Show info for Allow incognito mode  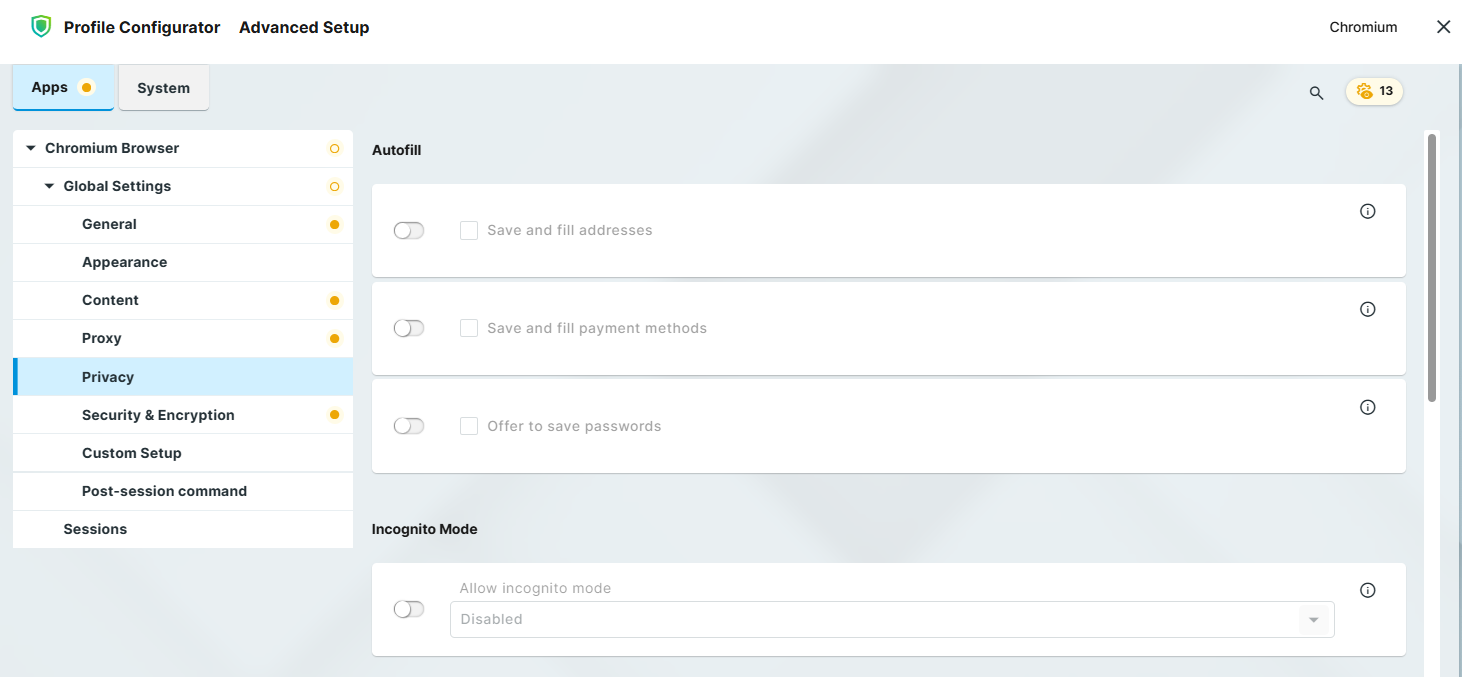(1368, 590)
